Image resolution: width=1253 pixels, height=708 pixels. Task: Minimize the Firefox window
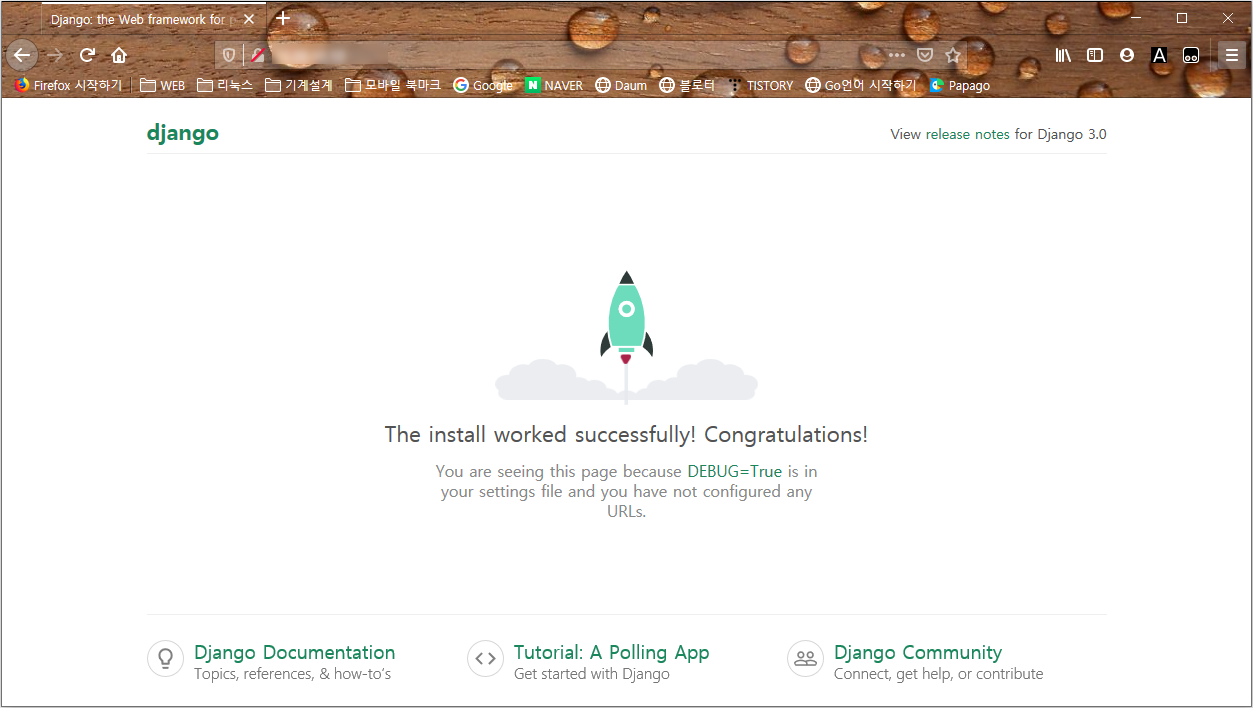coord(1136,18)
